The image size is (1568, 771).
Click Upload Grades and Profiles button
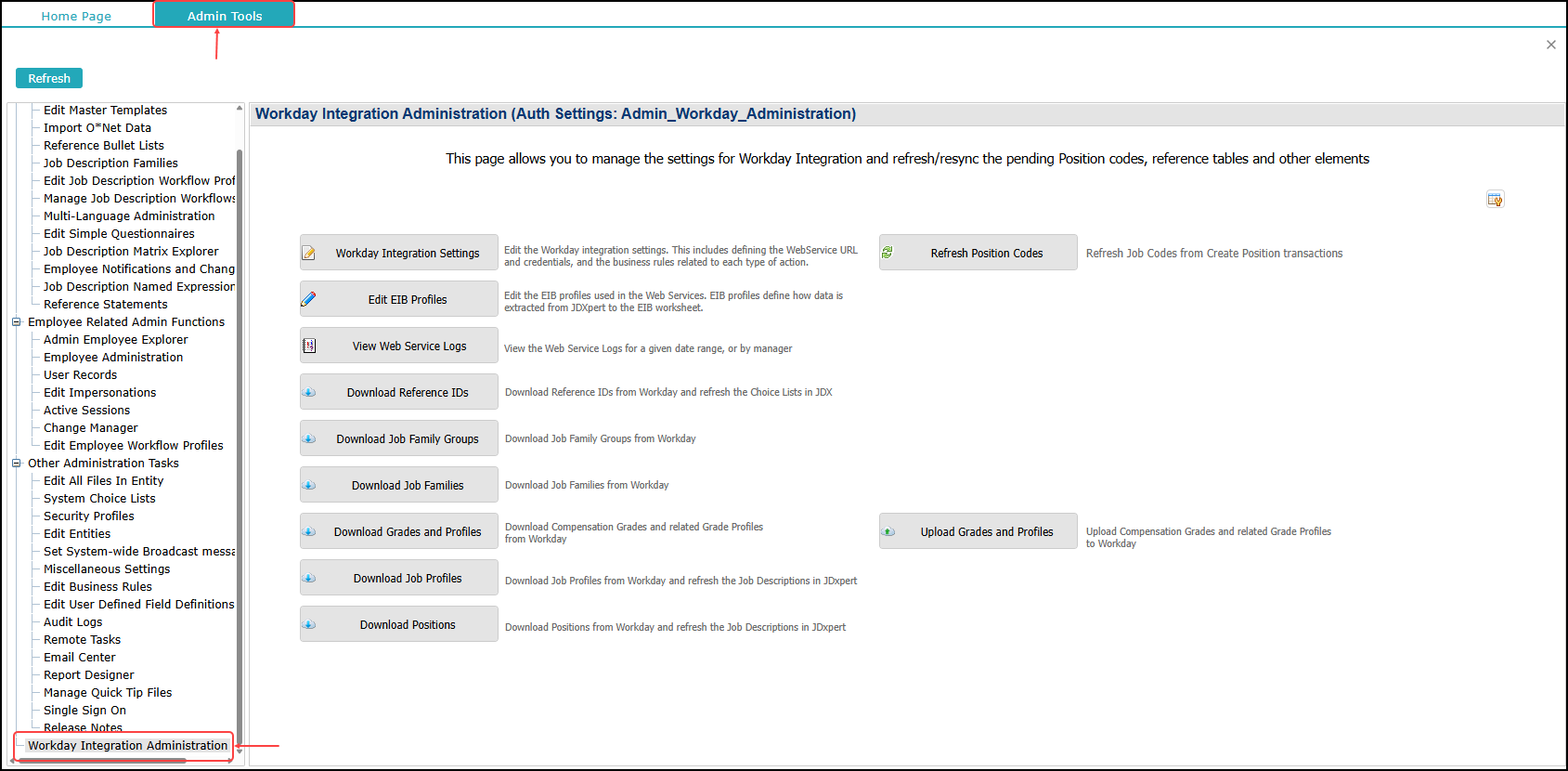pyautogui.click(x=978, y=531)
